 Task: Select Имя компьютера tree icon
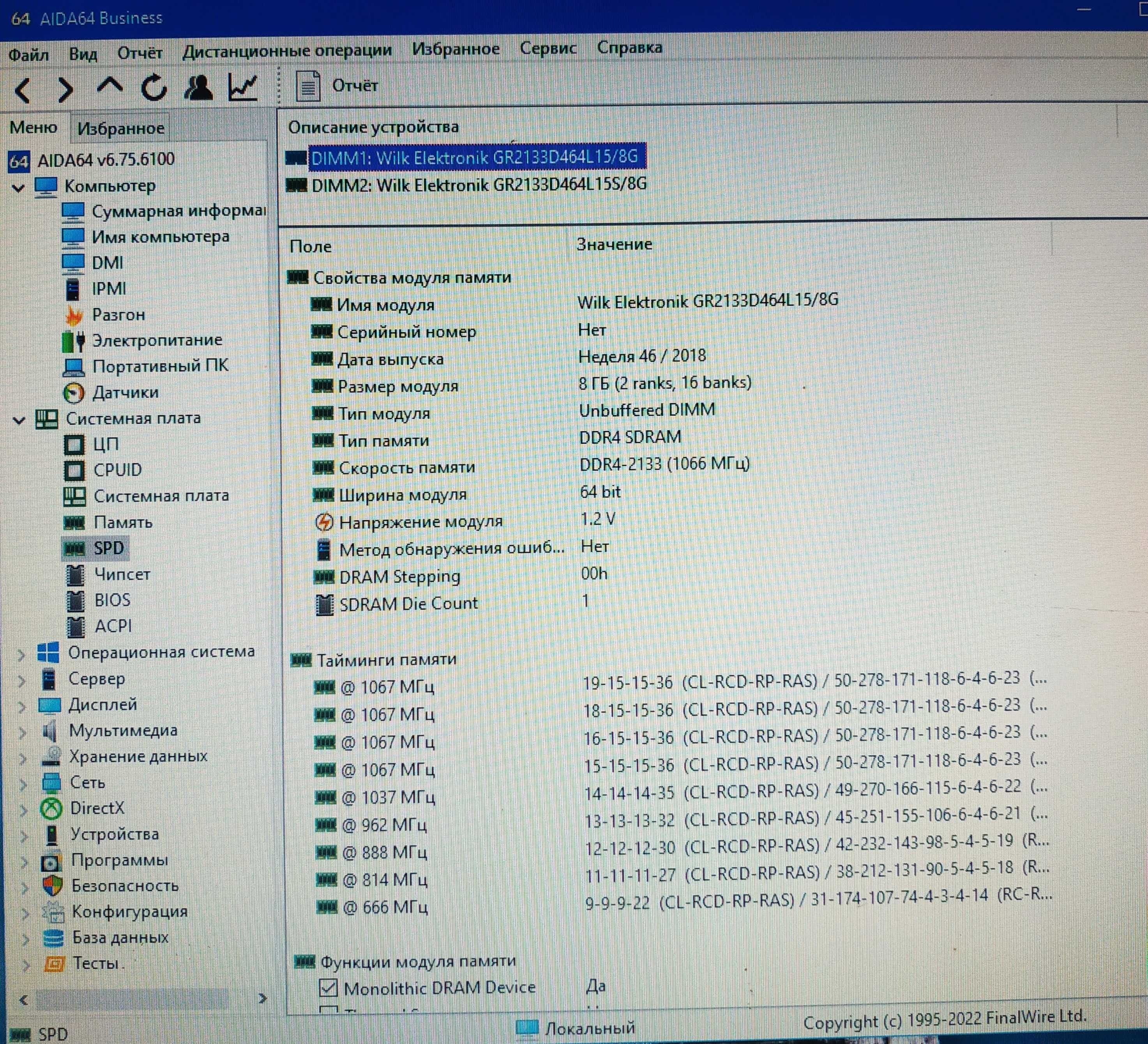click(x=72, y=238)
